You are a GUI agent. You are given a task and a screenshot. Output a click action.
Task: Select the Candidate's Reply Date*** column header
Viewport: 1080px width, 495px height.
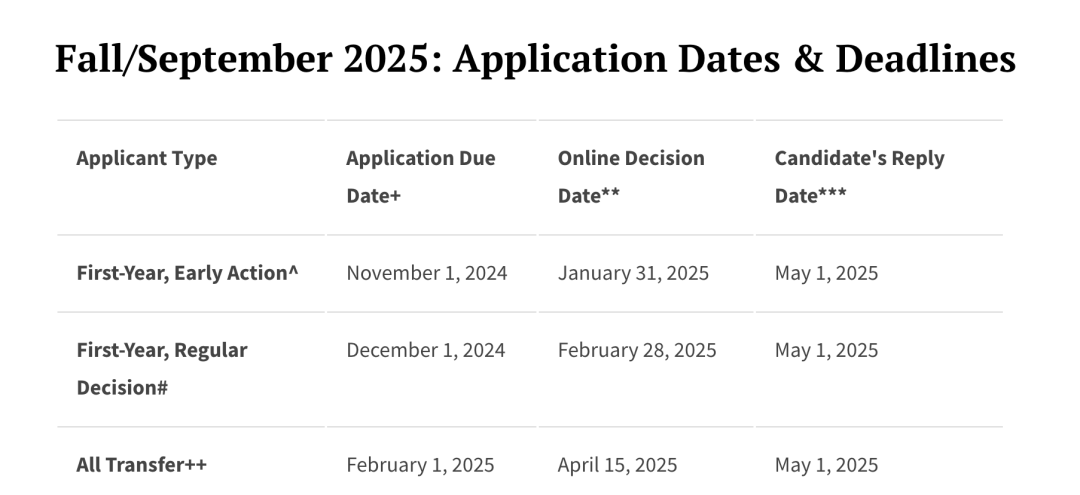[860, 177]
